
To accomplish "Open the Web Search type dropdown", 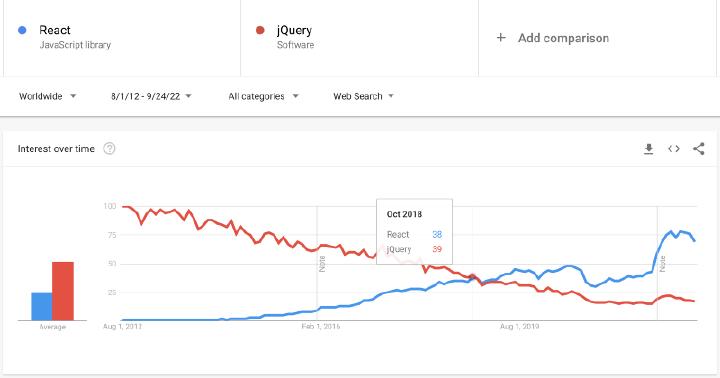I will point(363,96).
